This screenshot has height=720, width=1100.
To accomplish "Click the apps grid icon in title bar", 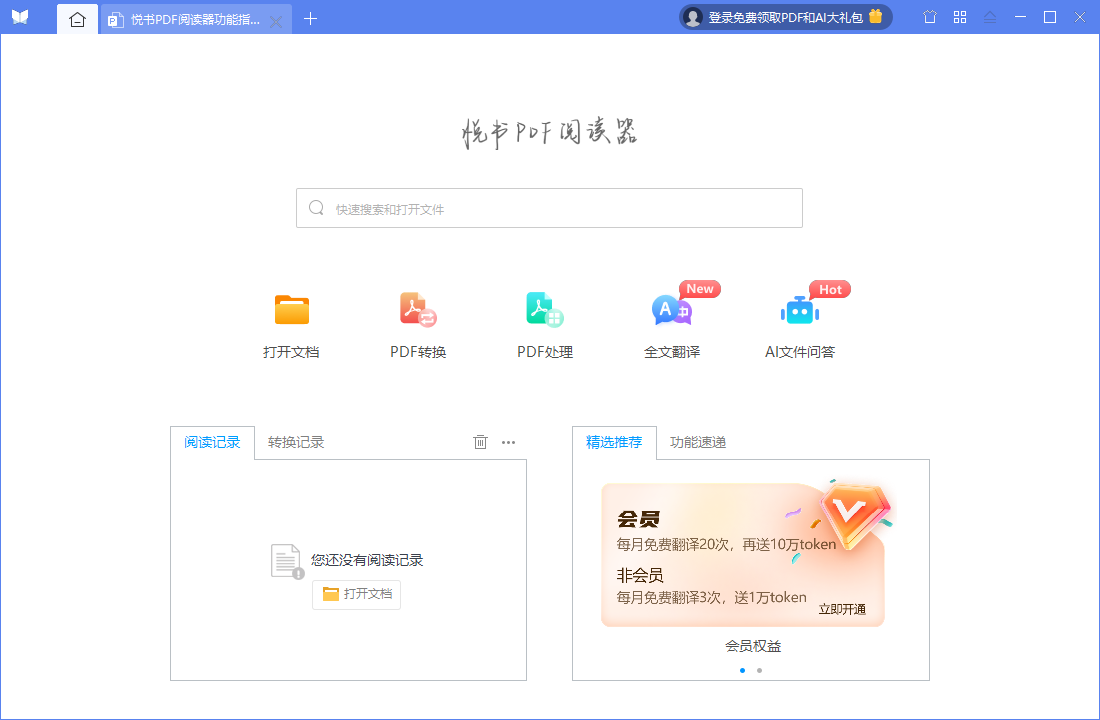I will 959,17.
